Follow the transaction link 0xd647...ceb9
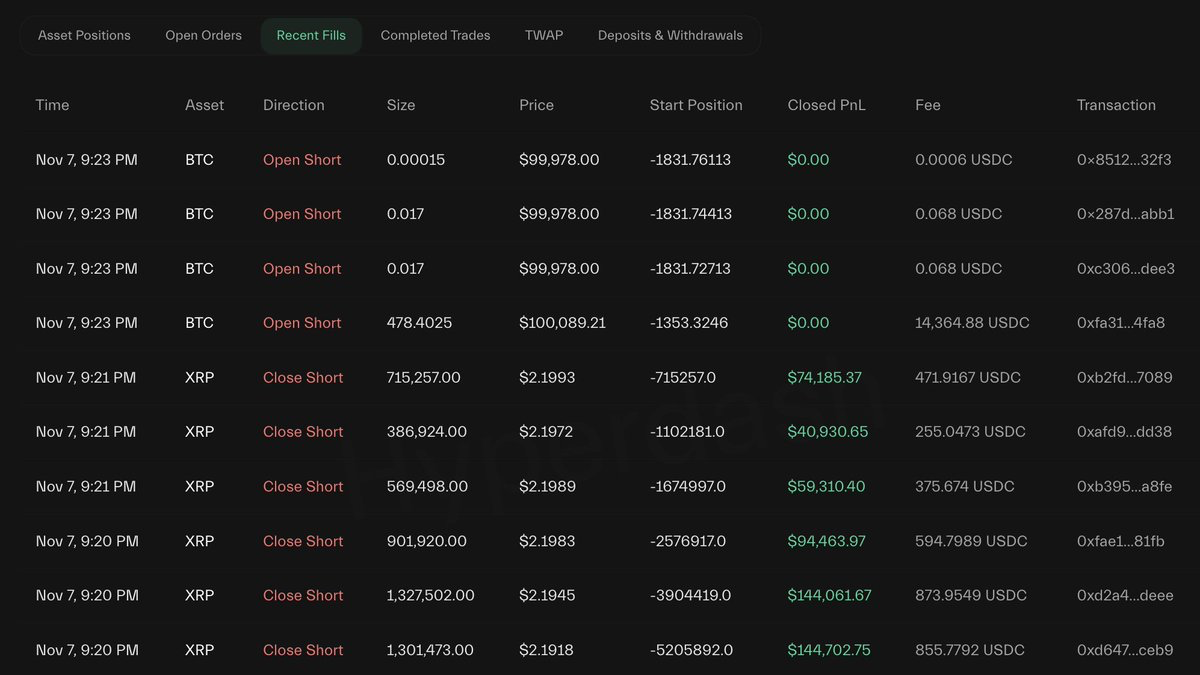 pos(1125,650)
